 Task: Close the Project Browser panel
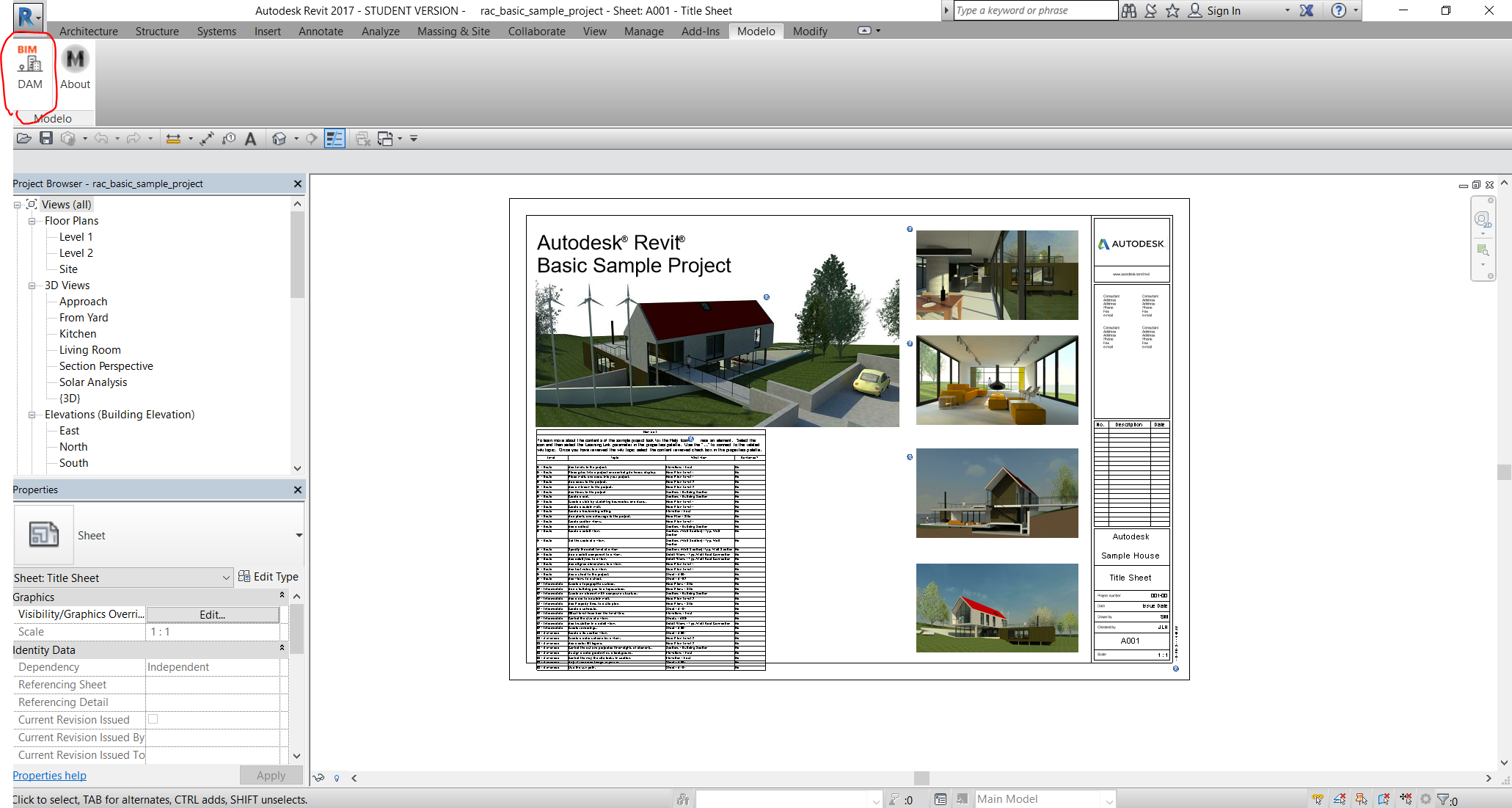[x=297, y=183]
